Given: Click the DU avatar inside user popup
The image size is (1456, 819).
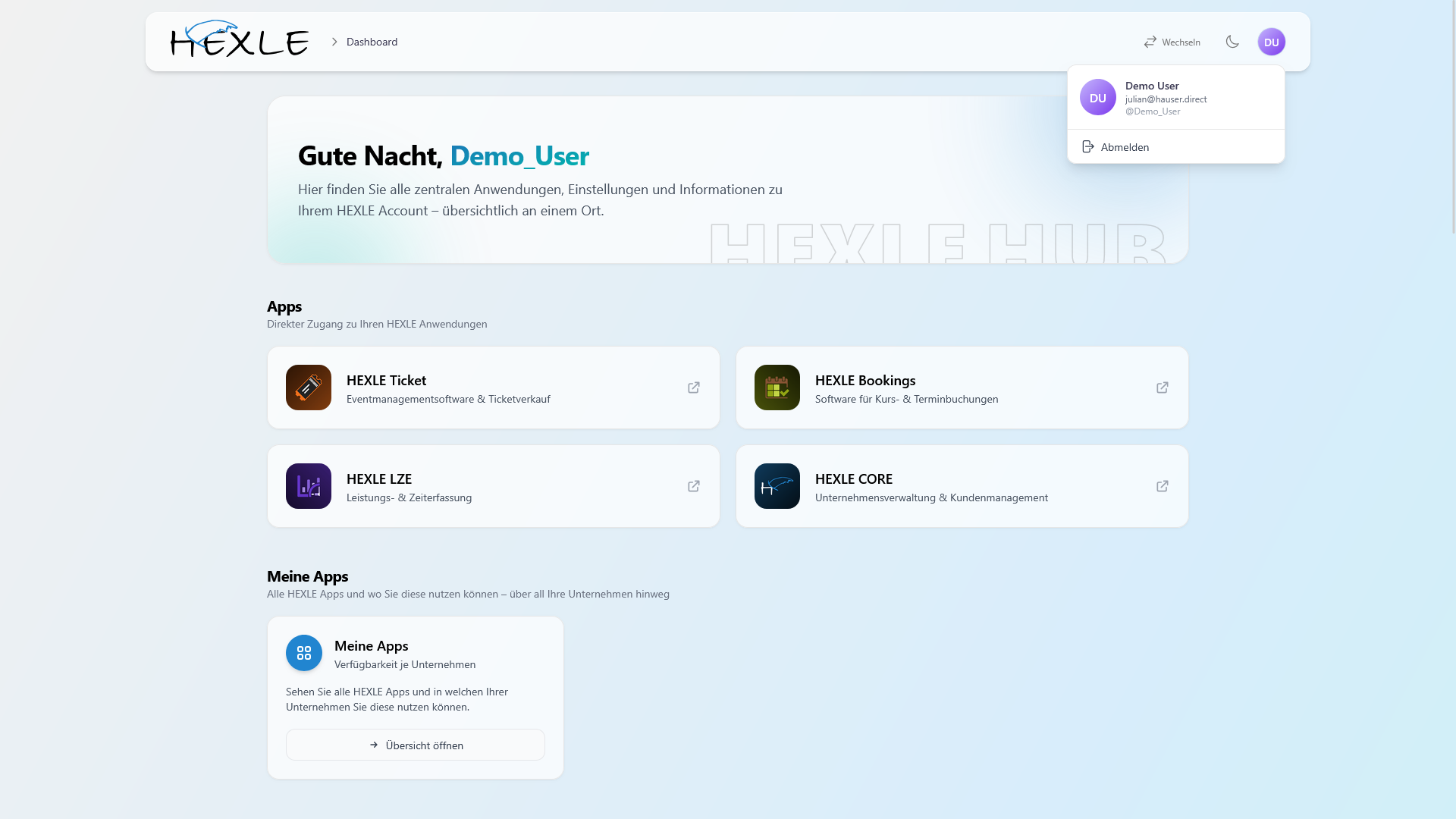Looking at the screenshot, I should (1098, 97).
